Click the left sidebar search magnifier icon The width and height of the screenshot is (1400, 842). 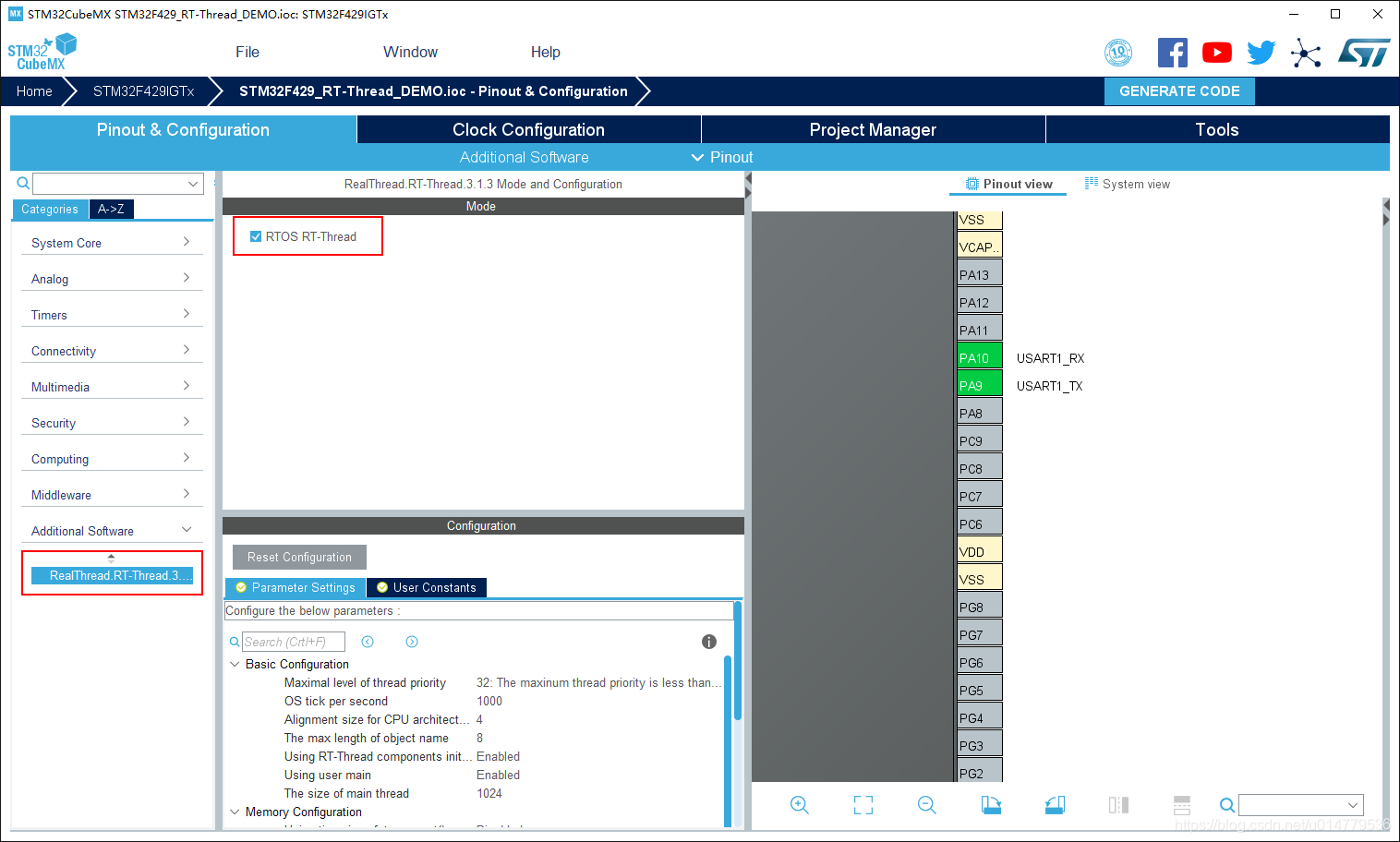(x=23, y=184)
